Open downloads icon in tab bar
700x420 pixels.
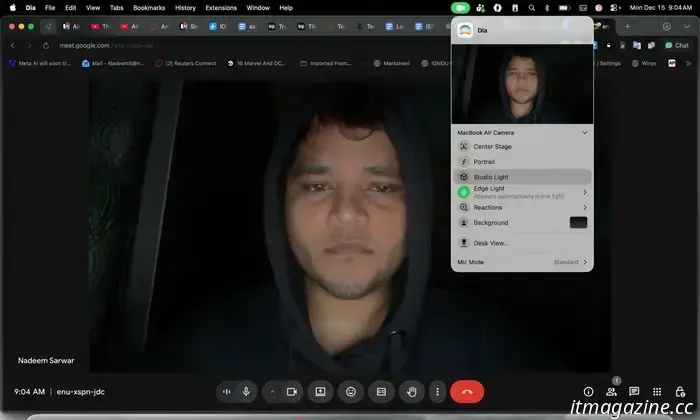tap(667, 26)
